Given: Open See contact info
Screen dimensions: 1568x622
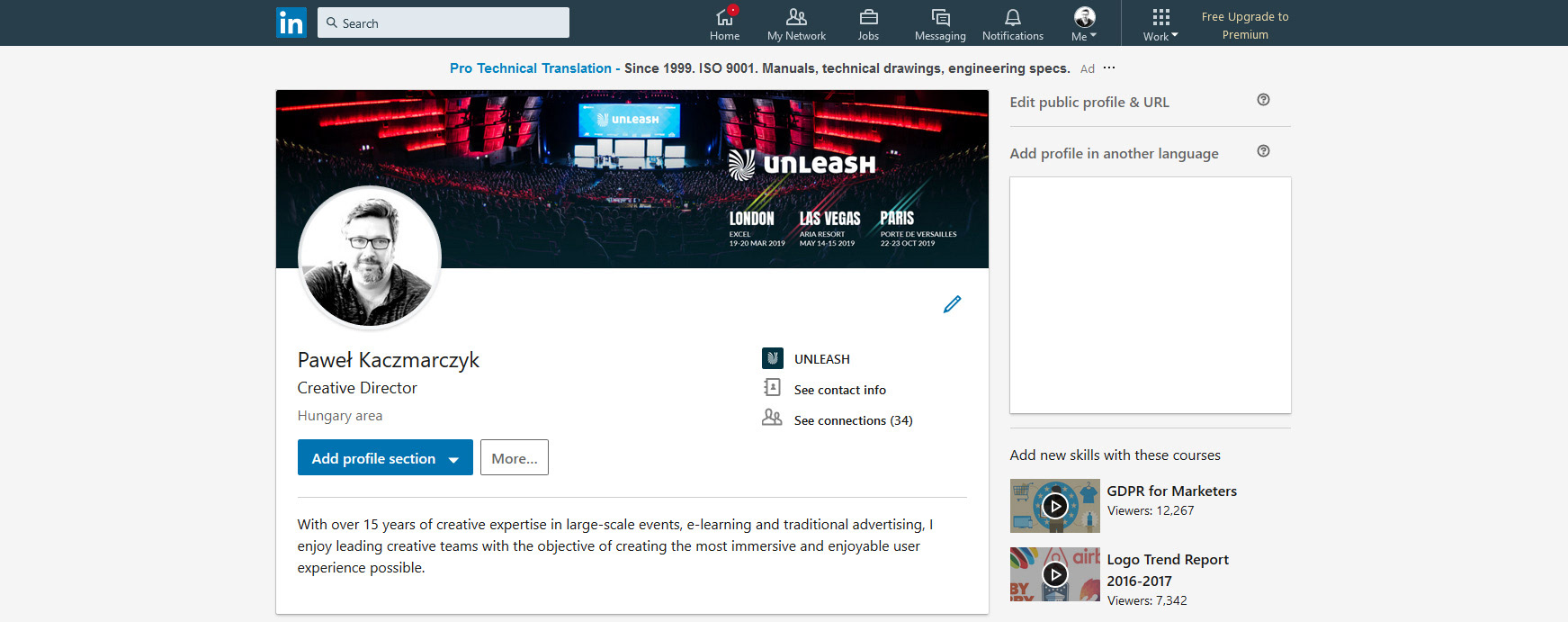Looking at the screenshot, I should click(x=840, y=390).
